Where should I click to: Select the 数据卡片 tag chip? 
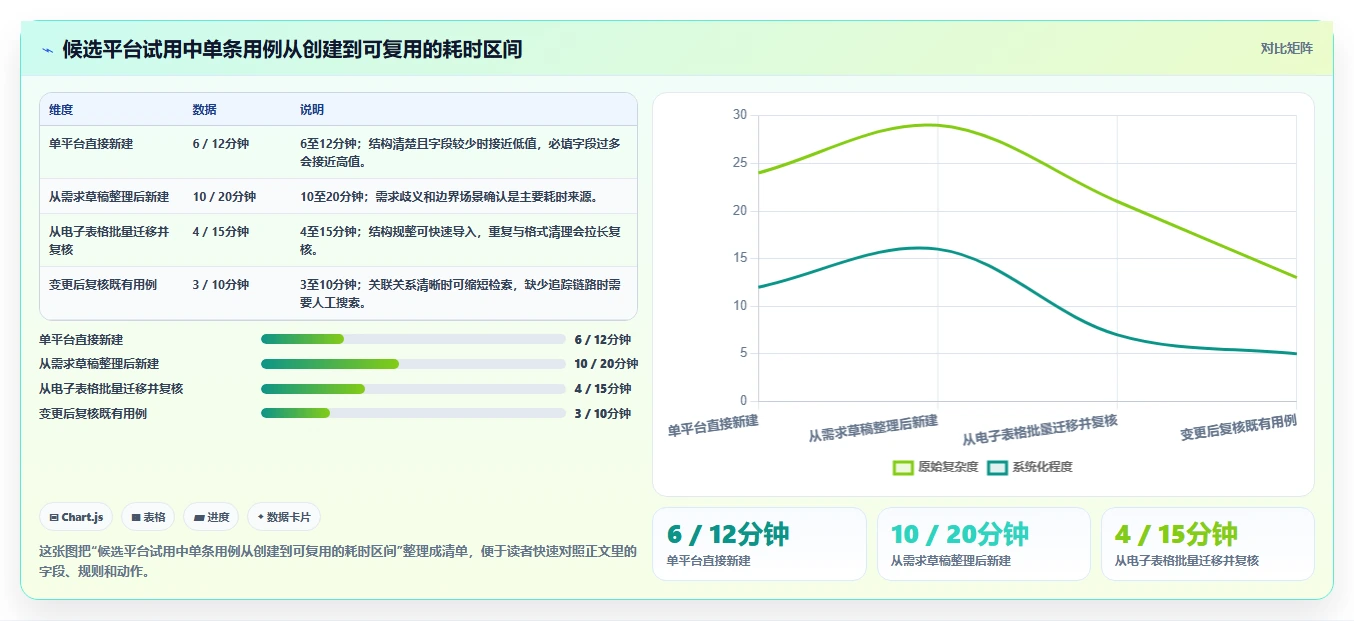[284, 517]
